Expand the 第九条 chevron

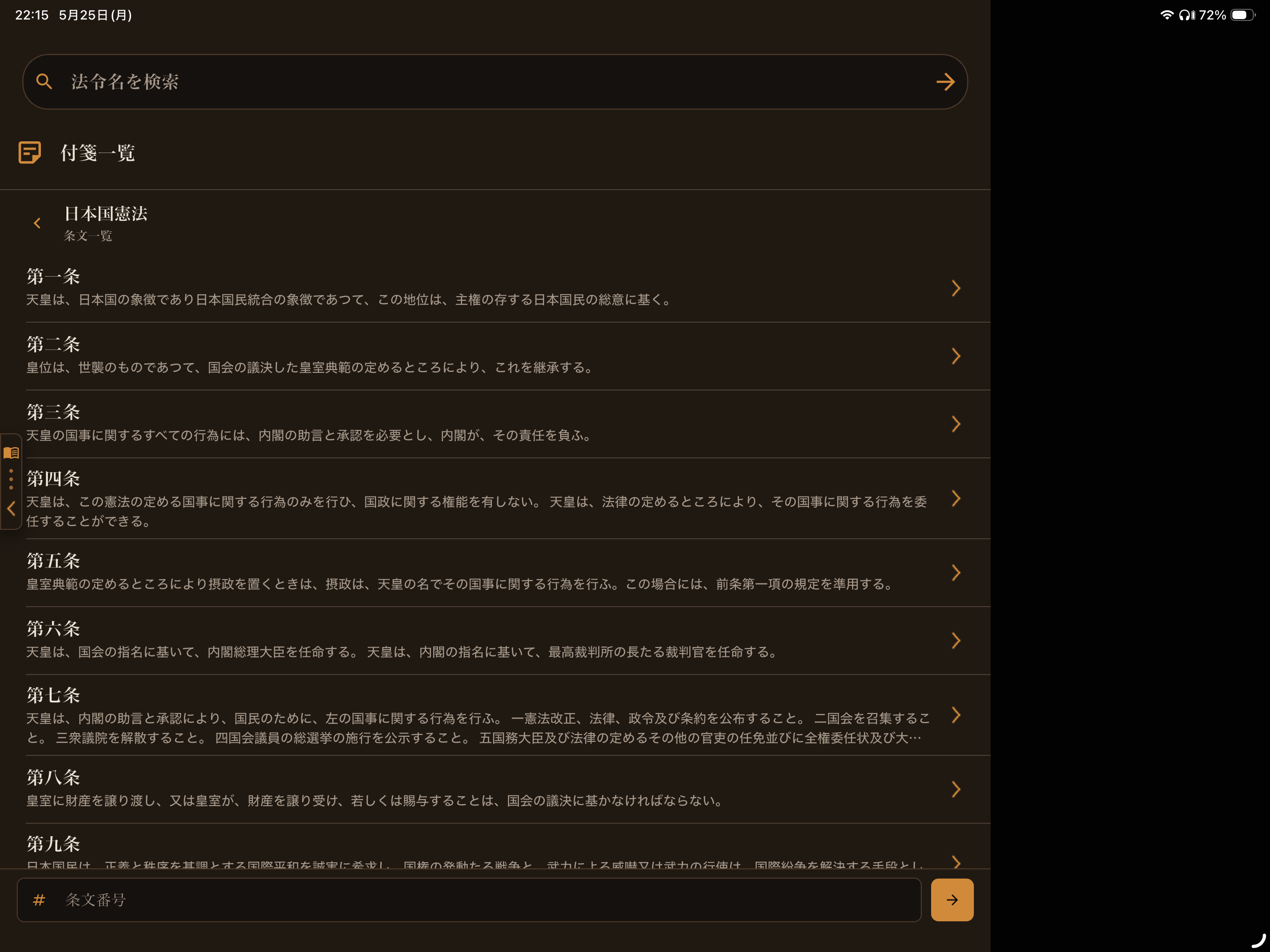955,861
